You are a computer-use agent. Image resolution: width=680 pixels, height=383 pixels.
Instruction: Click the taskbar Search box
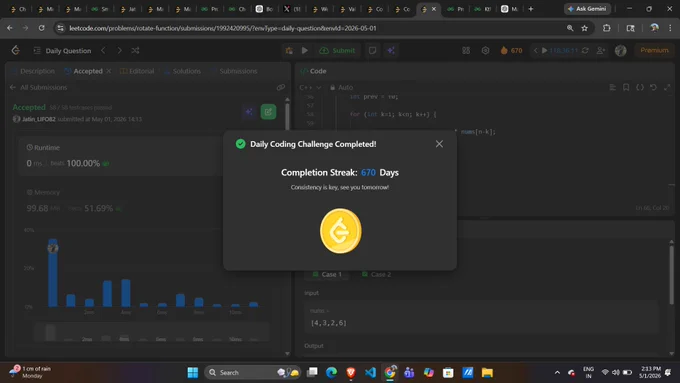coord(253,372)
